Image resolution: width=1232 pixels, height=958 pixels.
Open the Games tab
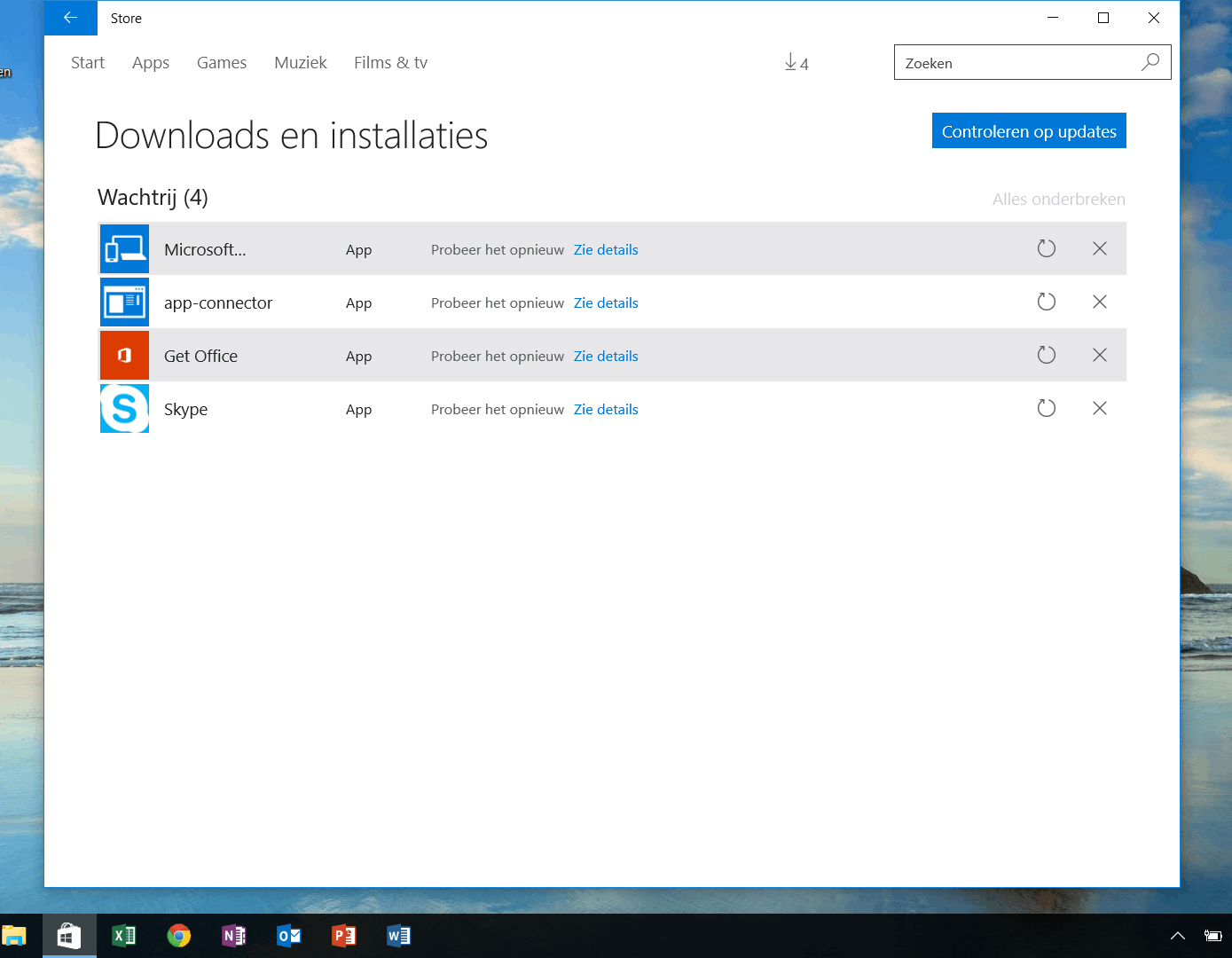click(x=222, y=63)
